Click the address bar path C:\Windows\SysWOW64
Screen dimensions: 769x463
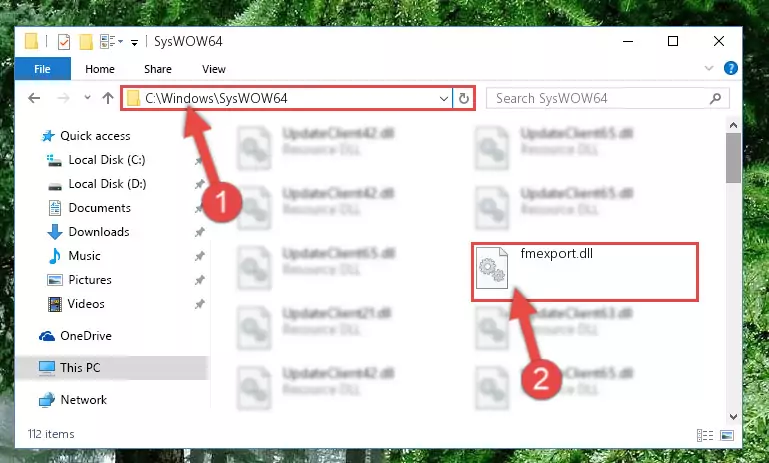pos(216,99)
